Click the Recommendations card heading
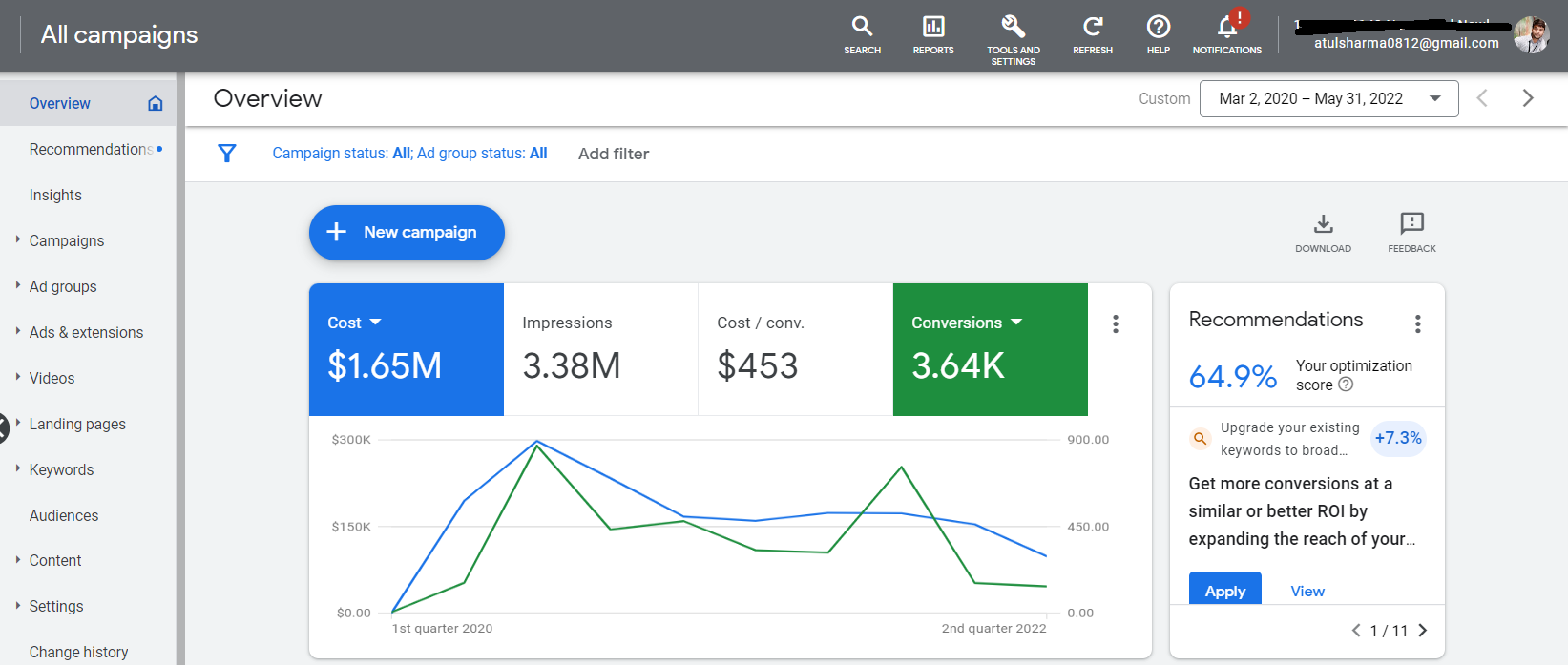The height and width of the screenshot is (666, 1568). [1276, 320]
